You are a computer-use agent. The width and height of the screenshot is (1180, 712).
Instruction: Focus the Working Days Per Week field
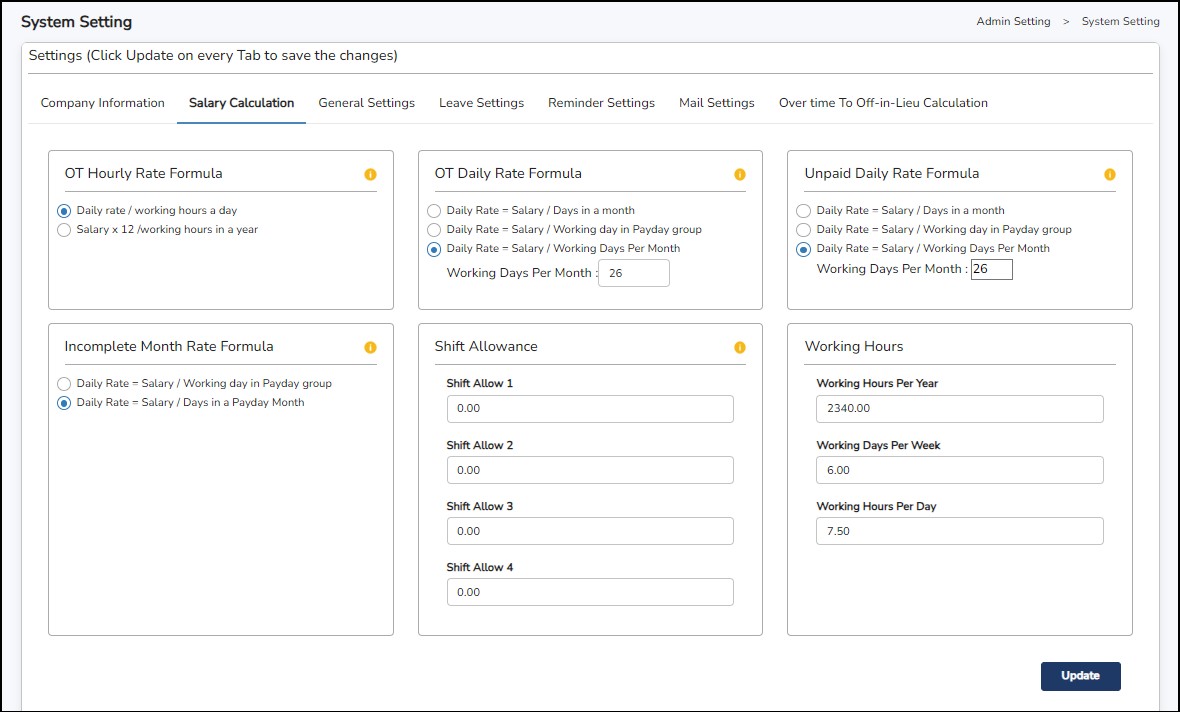(x=959, y=470)
